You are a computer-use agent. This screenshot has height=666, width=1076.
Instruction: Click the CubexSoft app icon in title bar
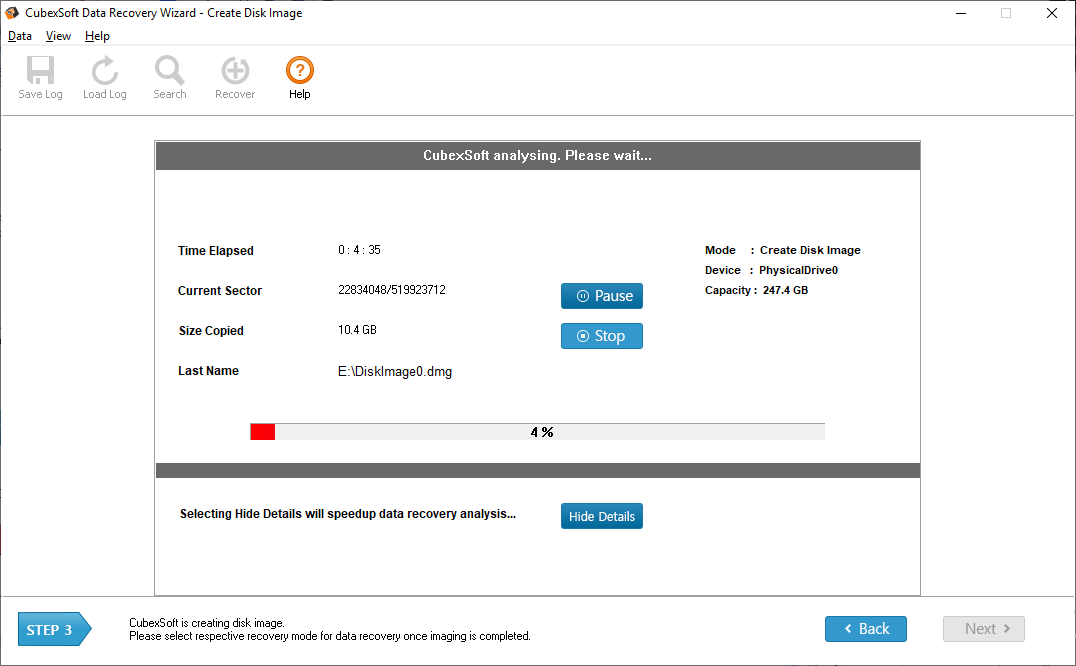pos(13,13)
